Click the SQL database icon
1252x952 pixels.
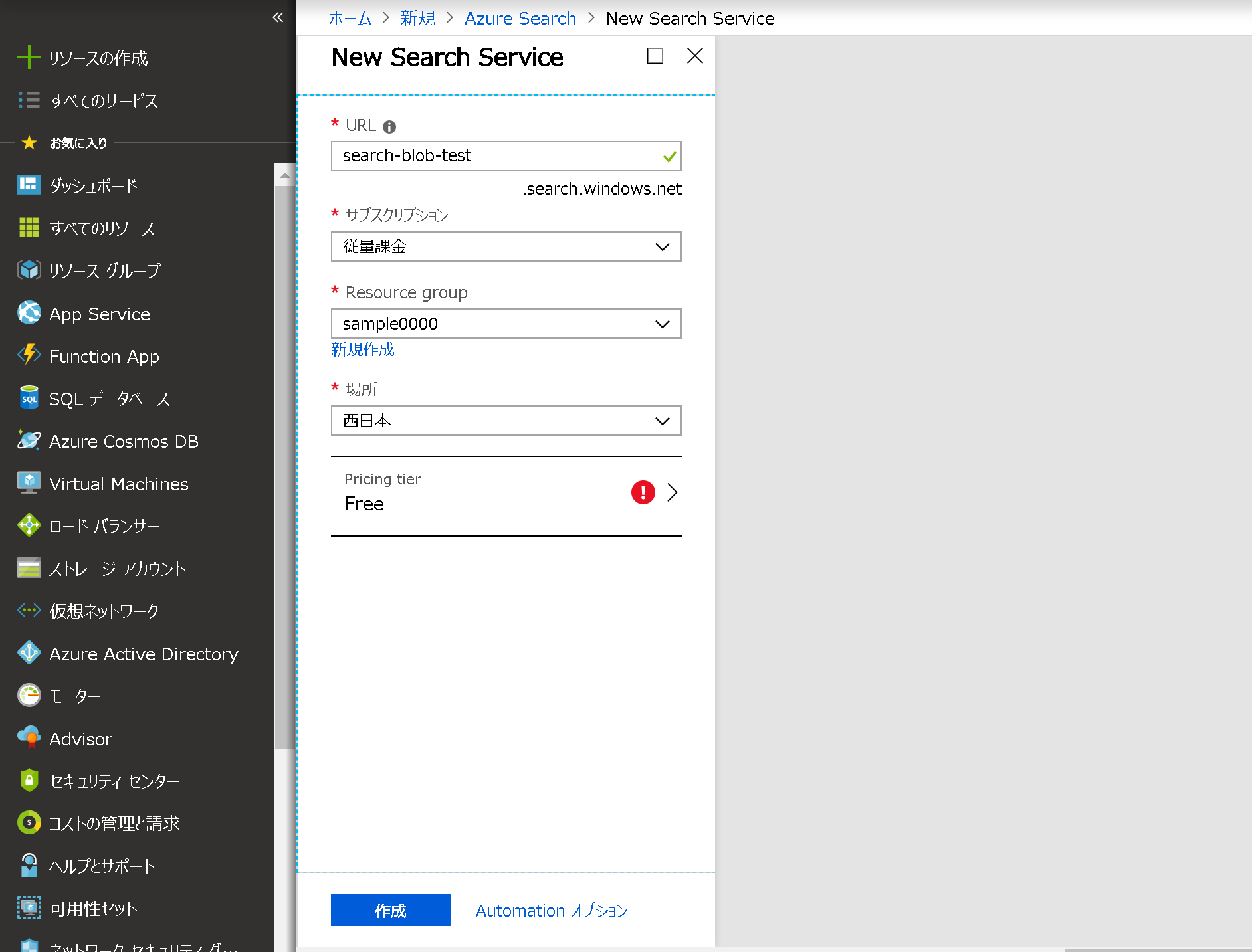click(x=29, y=398)
